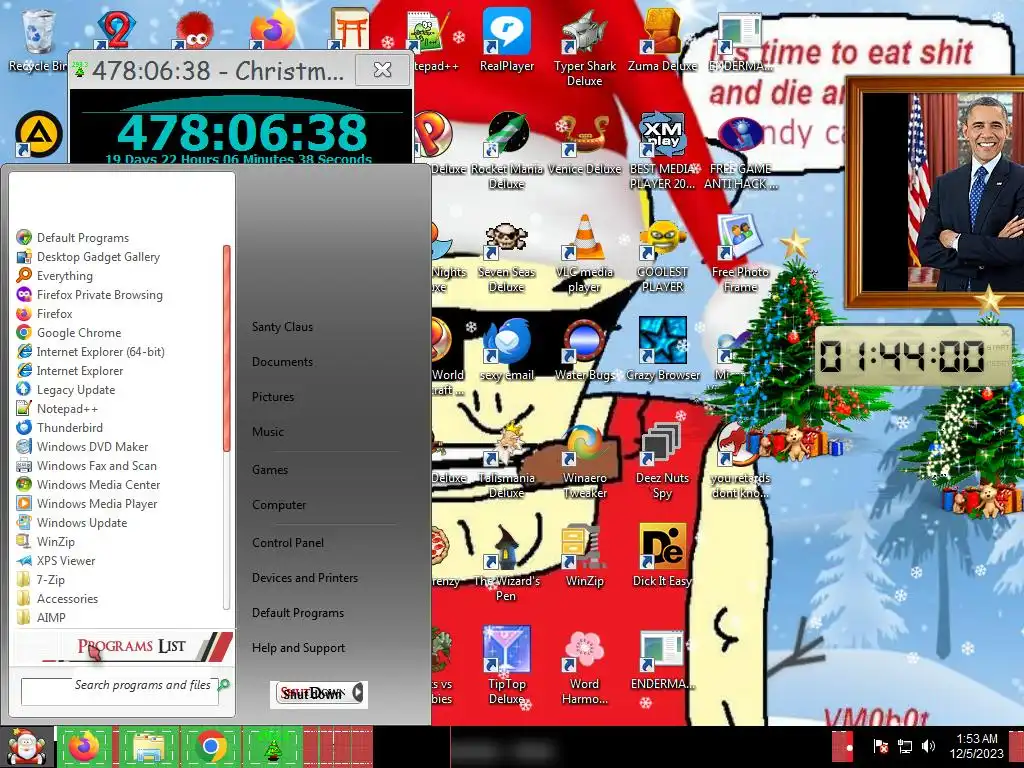The image size is (1024, 768).
Task: Open Talismania Deluxe shortcut
Action: point(506,460)
